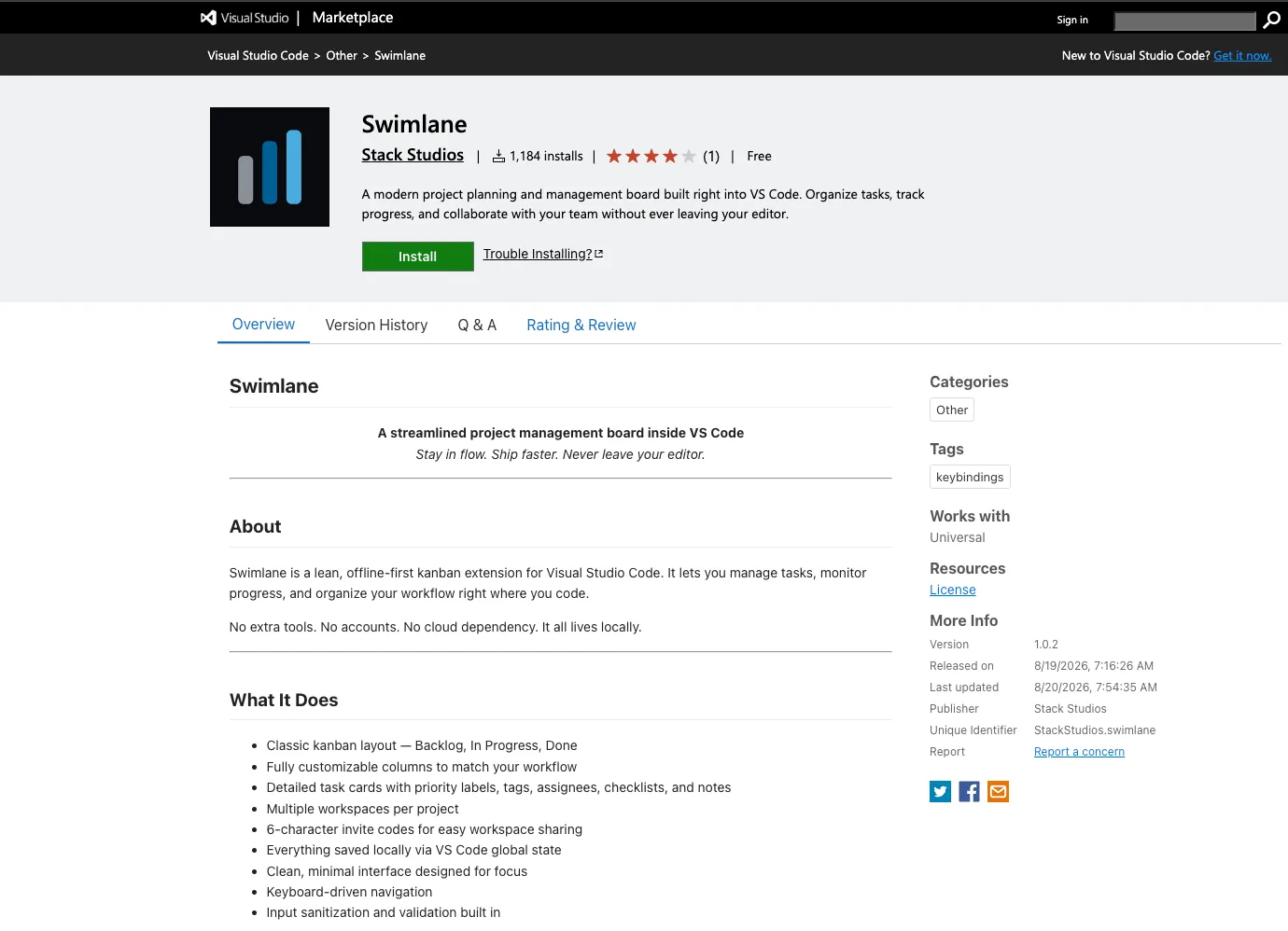Click the Swimlane breadcrumb
This screenshot has height=931, width=1288.
(399, 56)
